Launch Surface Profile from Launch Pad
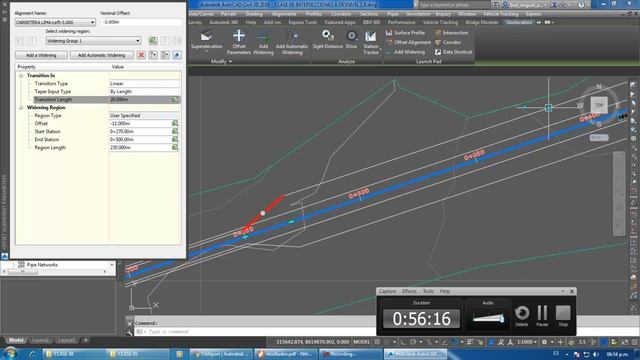Image resolution: width=640 pixels, height=360 pixels. 405,33
